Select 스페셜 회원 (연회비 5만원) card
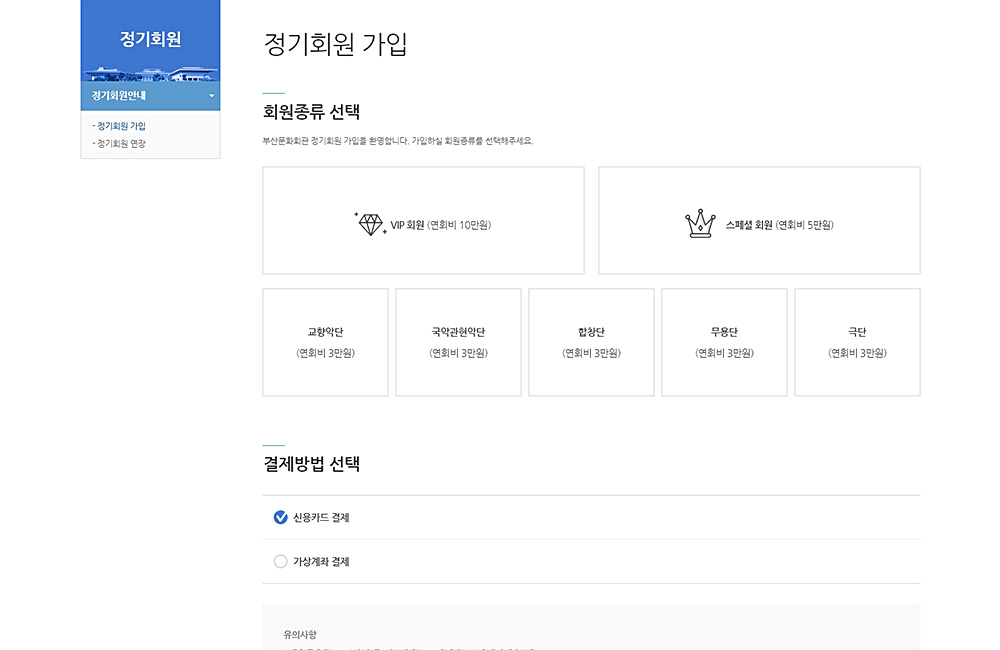 [x=759, y=221]
